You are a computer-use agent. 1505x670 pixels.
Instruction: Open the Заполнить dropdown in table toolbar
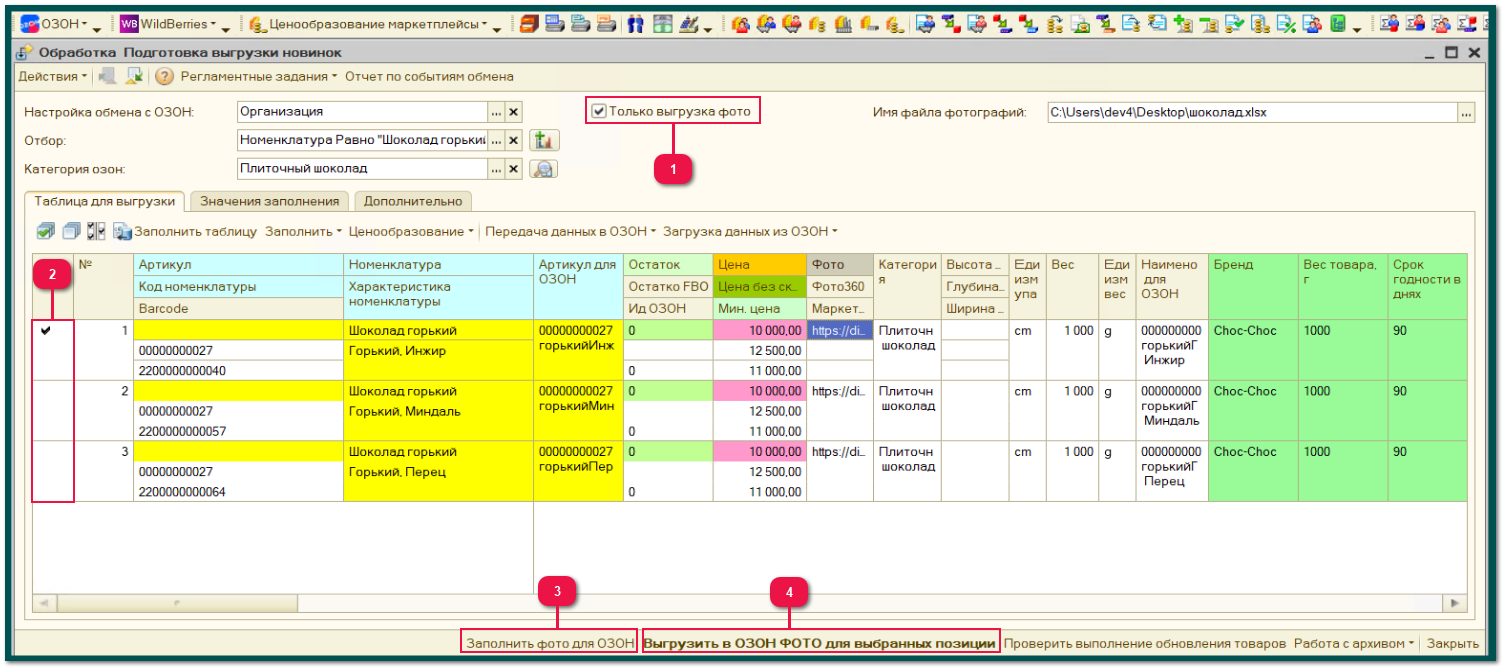click(x=303, y=231)
